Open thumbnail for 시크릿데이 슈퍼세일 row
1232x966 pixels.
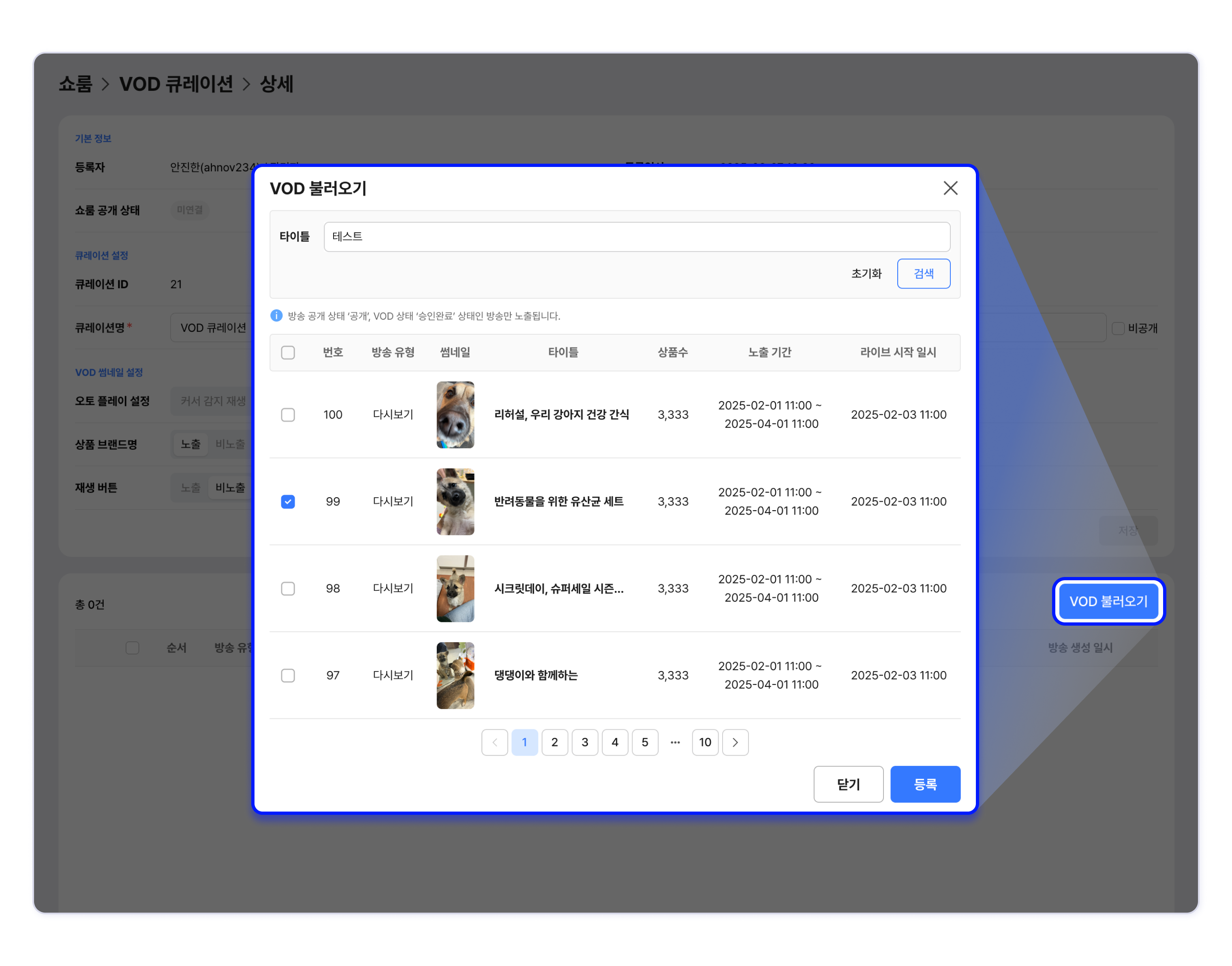(455, 588)
